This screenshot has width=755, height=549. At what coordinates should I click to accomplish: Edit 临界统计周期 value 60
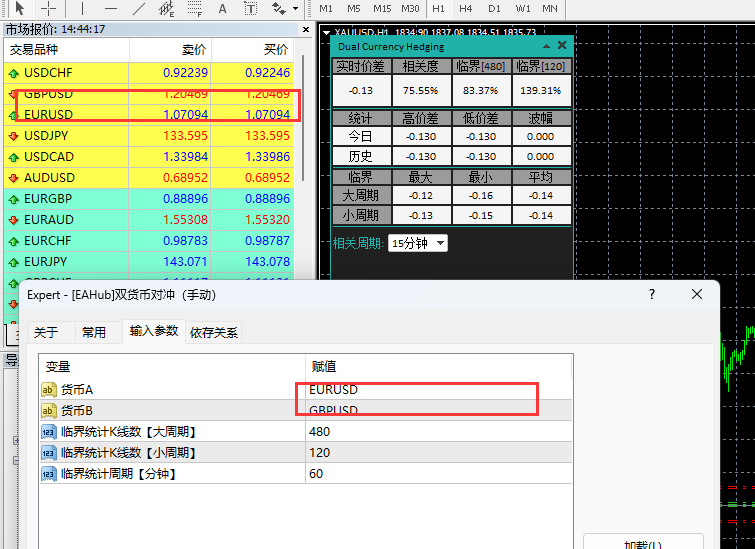[439, 473]
